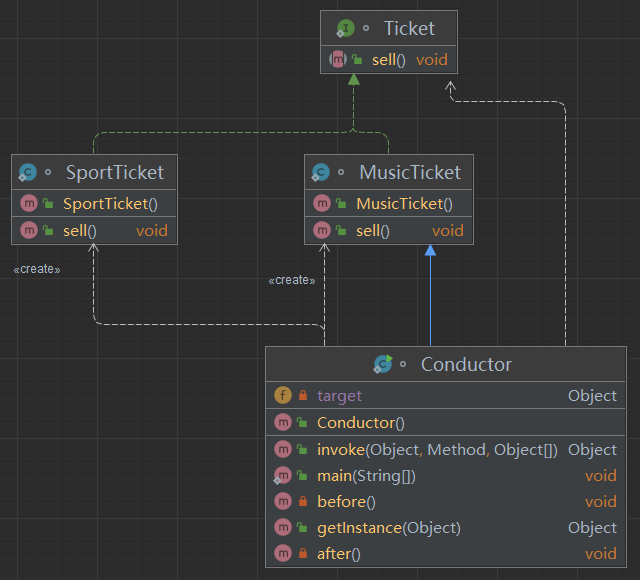Select the public visibility icon beside Ticket's sell()
Image resolution: width=640 pixels, height=580 pixels.
click(x=357, y=60)
